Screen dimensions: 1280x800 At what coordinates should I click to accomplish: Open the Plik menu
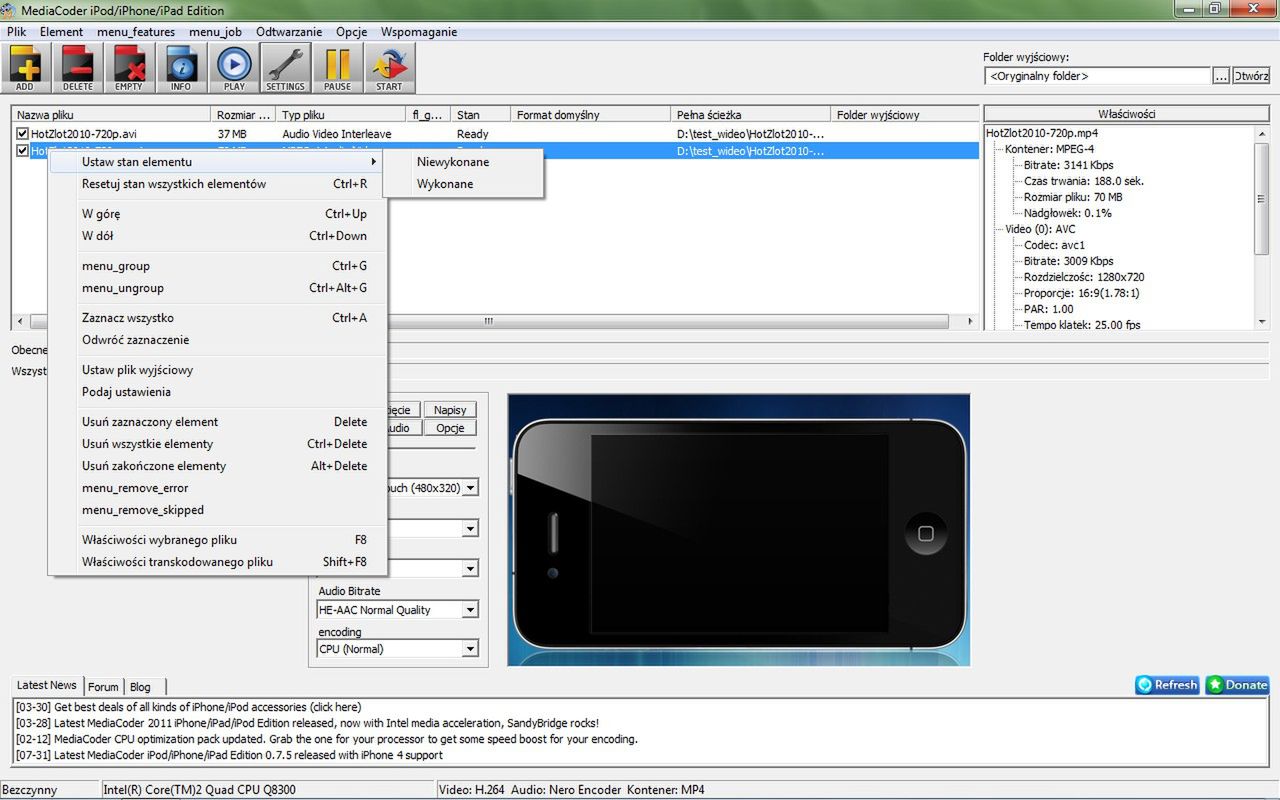coord(16,32)
